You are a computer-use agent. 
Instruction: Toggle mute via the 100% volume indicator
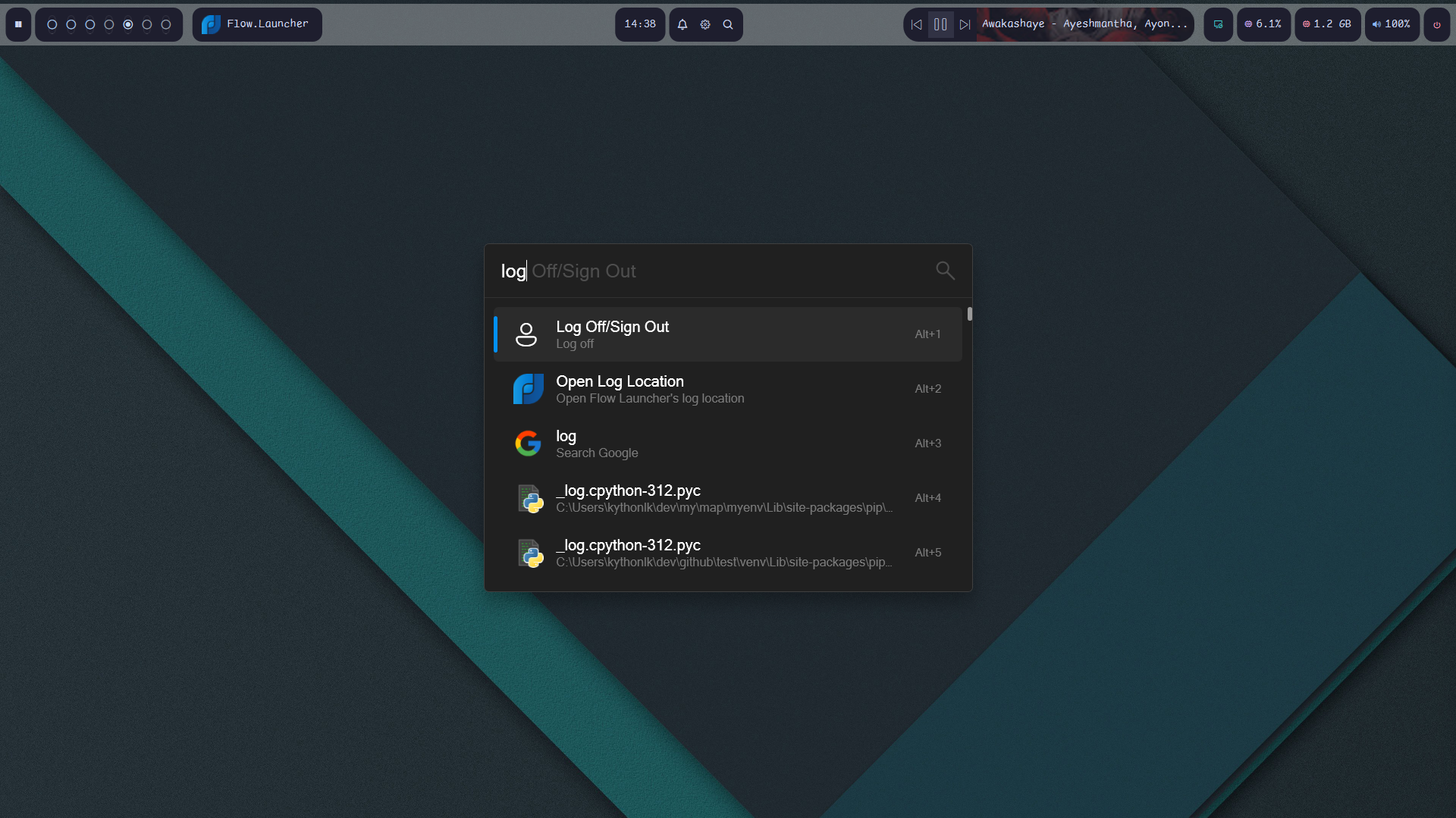tap(1392, 24)
